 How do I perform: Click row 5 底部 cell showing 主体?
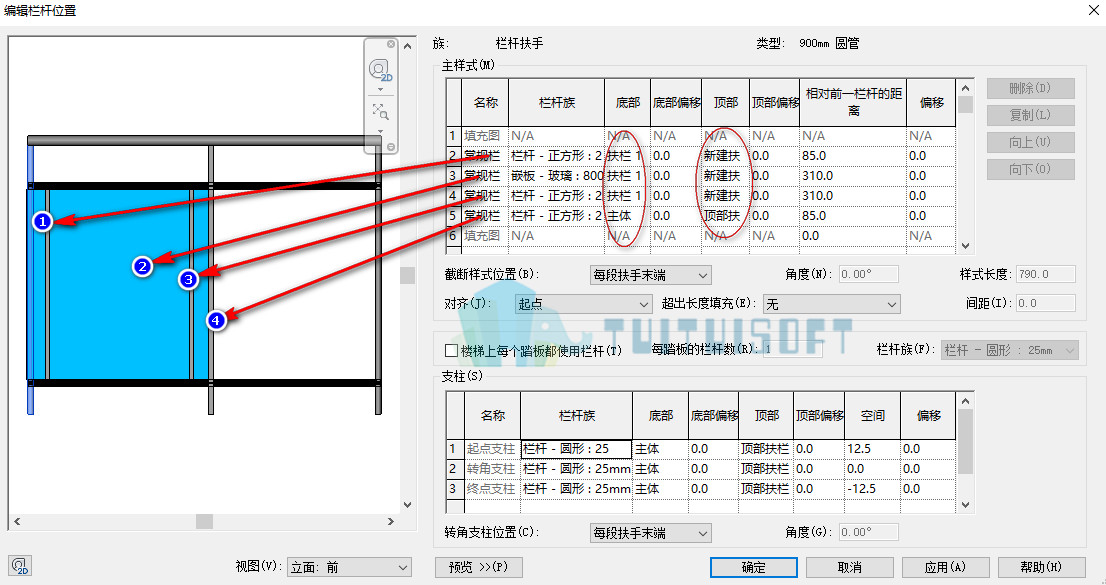pyautogui.click(x=628, y=215)
